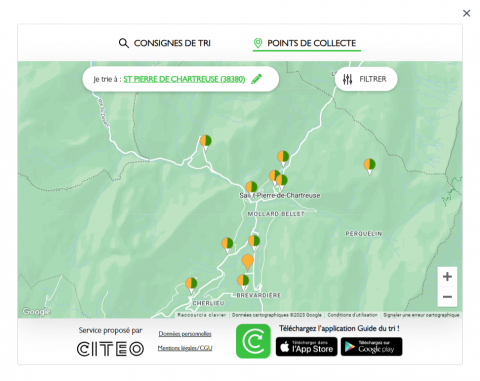Open the Mentions légales/CGU link

pos(185,348)
